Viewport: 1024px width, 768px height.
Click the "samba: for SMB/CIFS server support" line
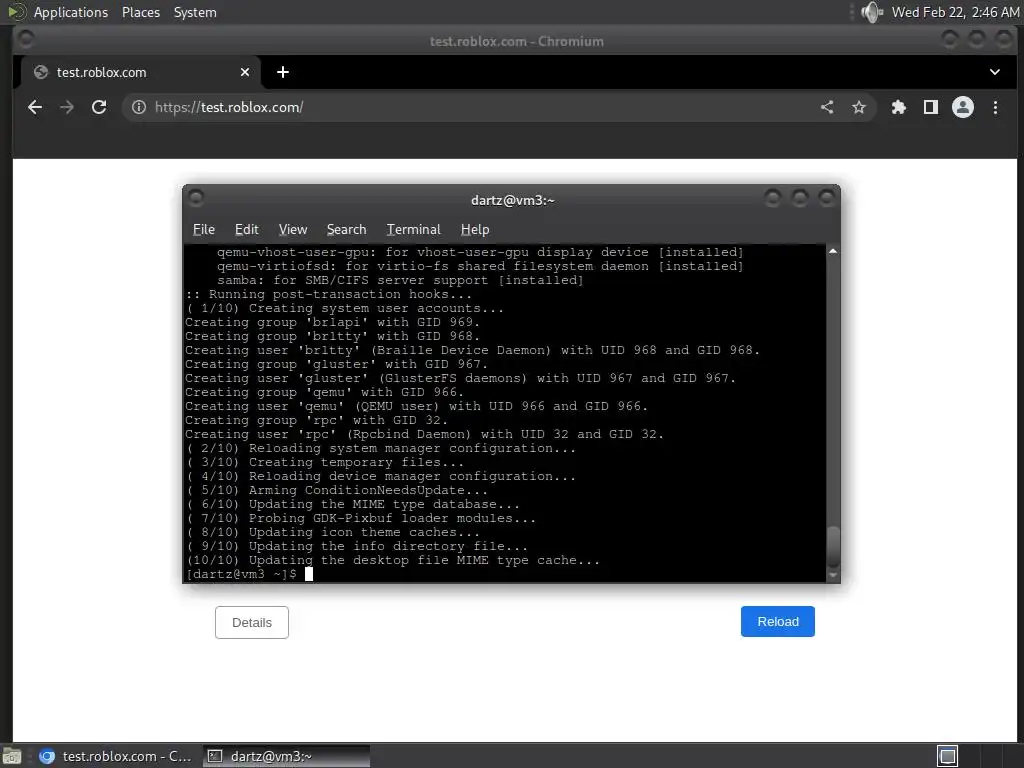(400, 280)
